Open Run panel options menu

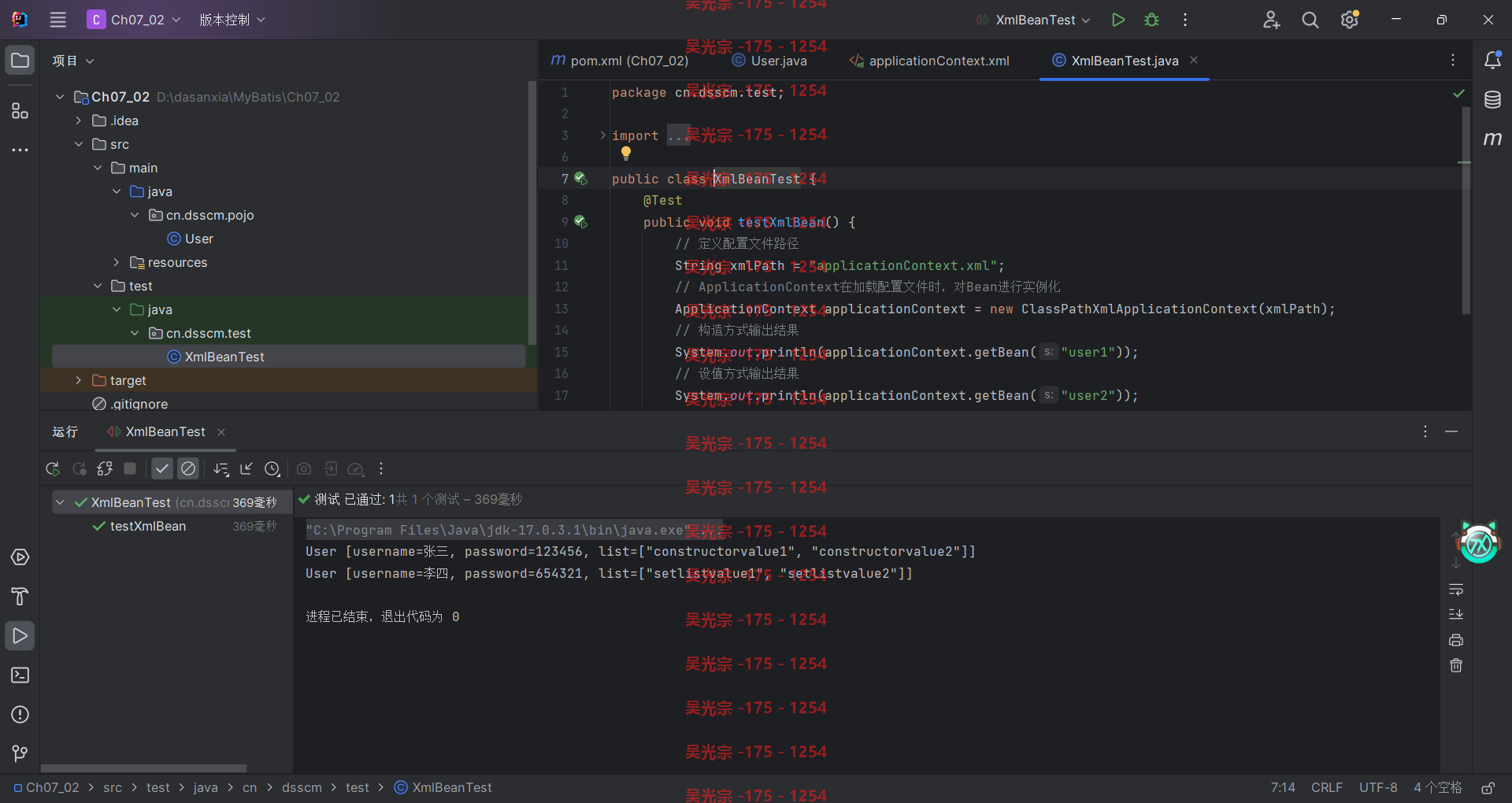tap(1425, 431)
